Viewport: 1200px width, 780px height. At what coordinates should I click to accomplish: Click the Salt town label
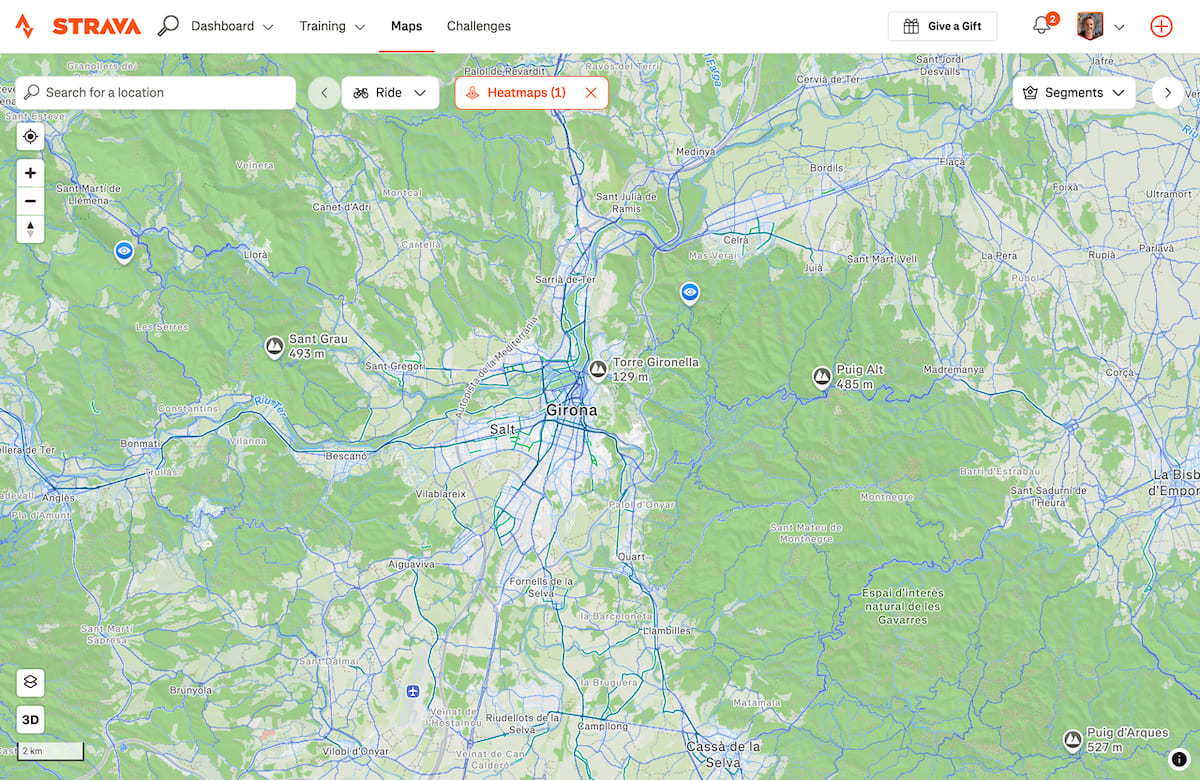(502, 429)
